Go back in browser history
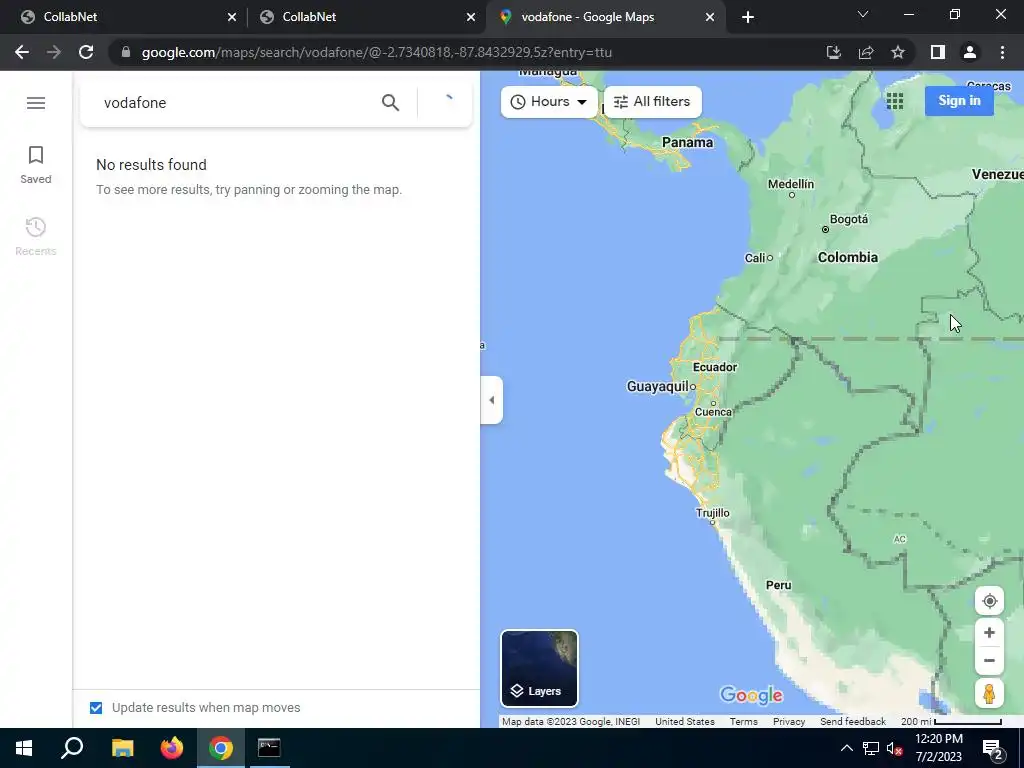 point(22,52)
